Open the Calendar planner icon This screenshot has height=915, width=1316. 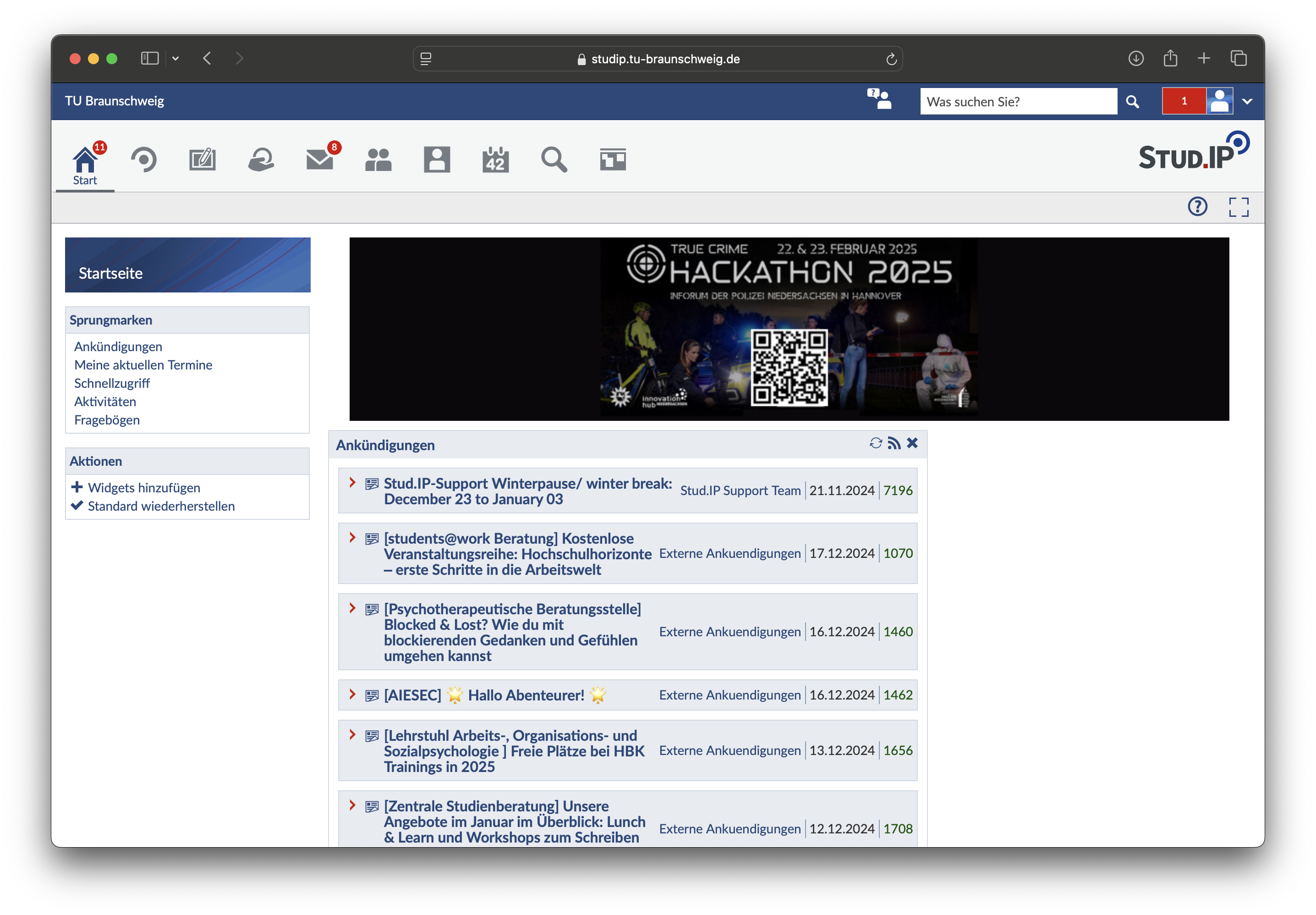click(495, 160)
